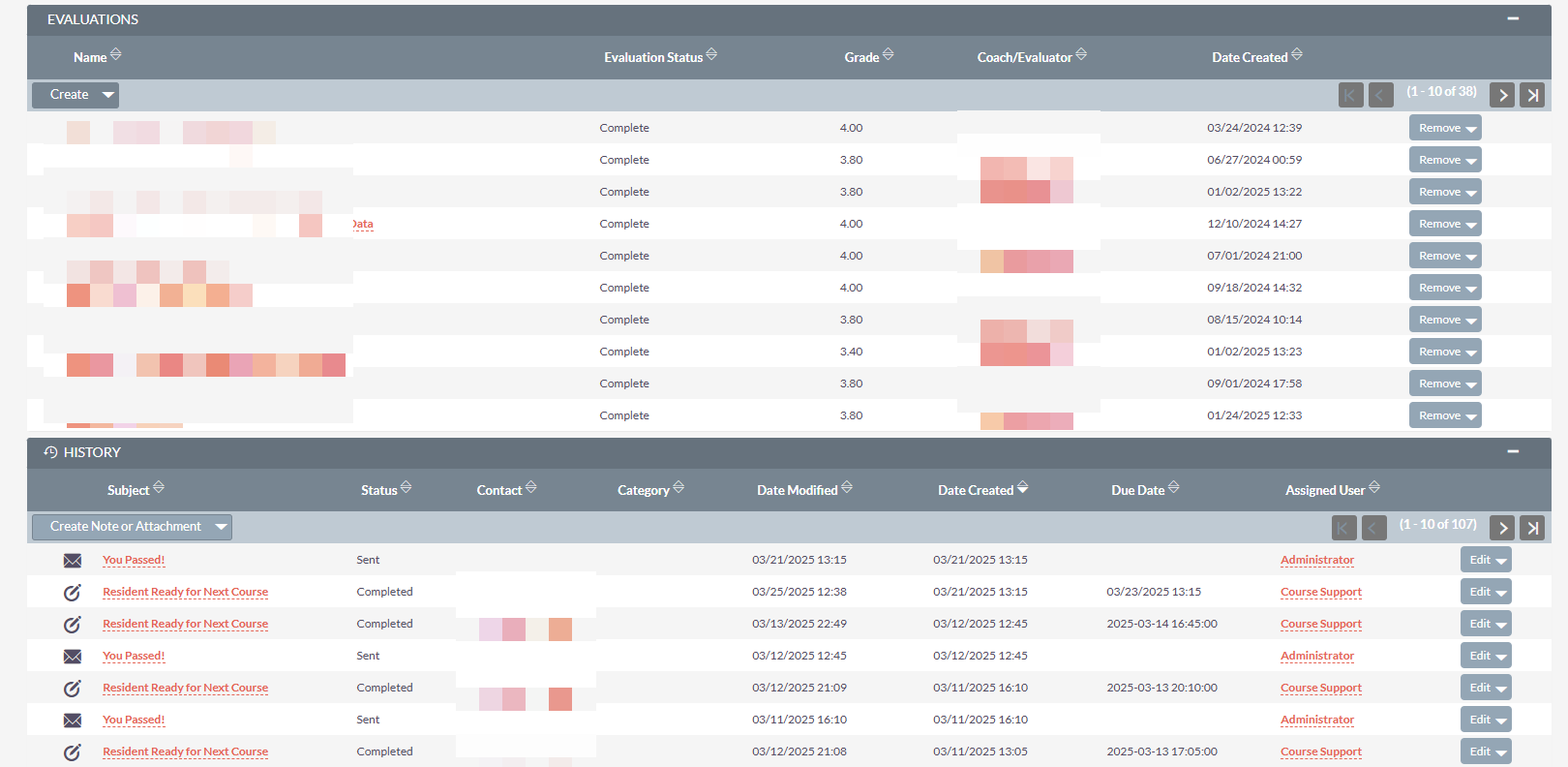Go to next page of Evaluations list
This screenshot has width=1568, height=767.
click(x=1502, y=95)
